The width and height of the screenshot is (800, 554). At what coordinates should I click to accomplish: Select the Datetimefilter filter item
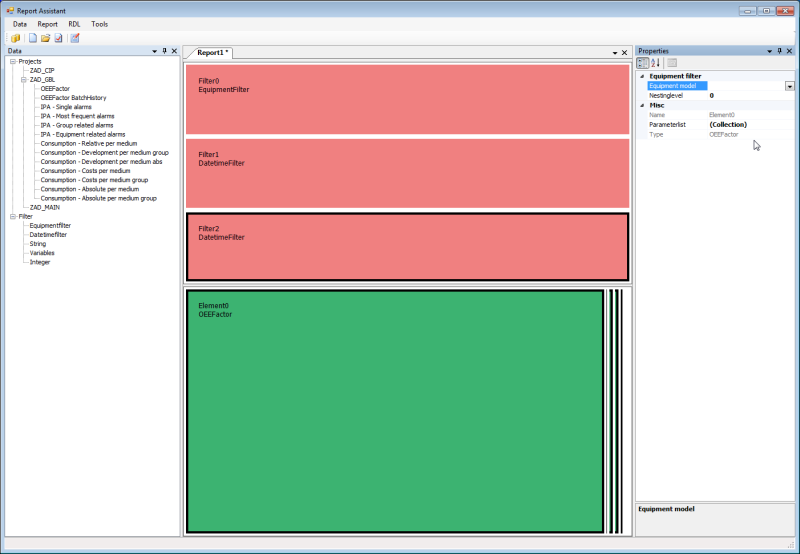tap(48, 235)
